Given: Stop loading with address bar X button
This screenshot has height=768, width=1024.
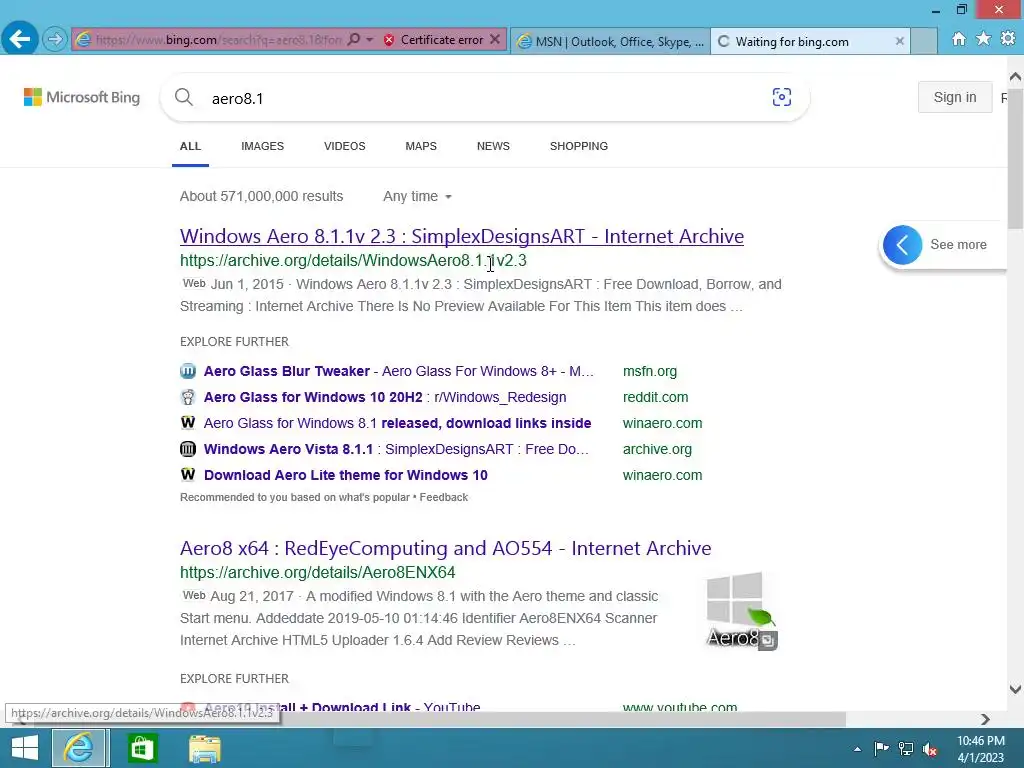Looking at the screenshot, I should click(x=495, y=40).
